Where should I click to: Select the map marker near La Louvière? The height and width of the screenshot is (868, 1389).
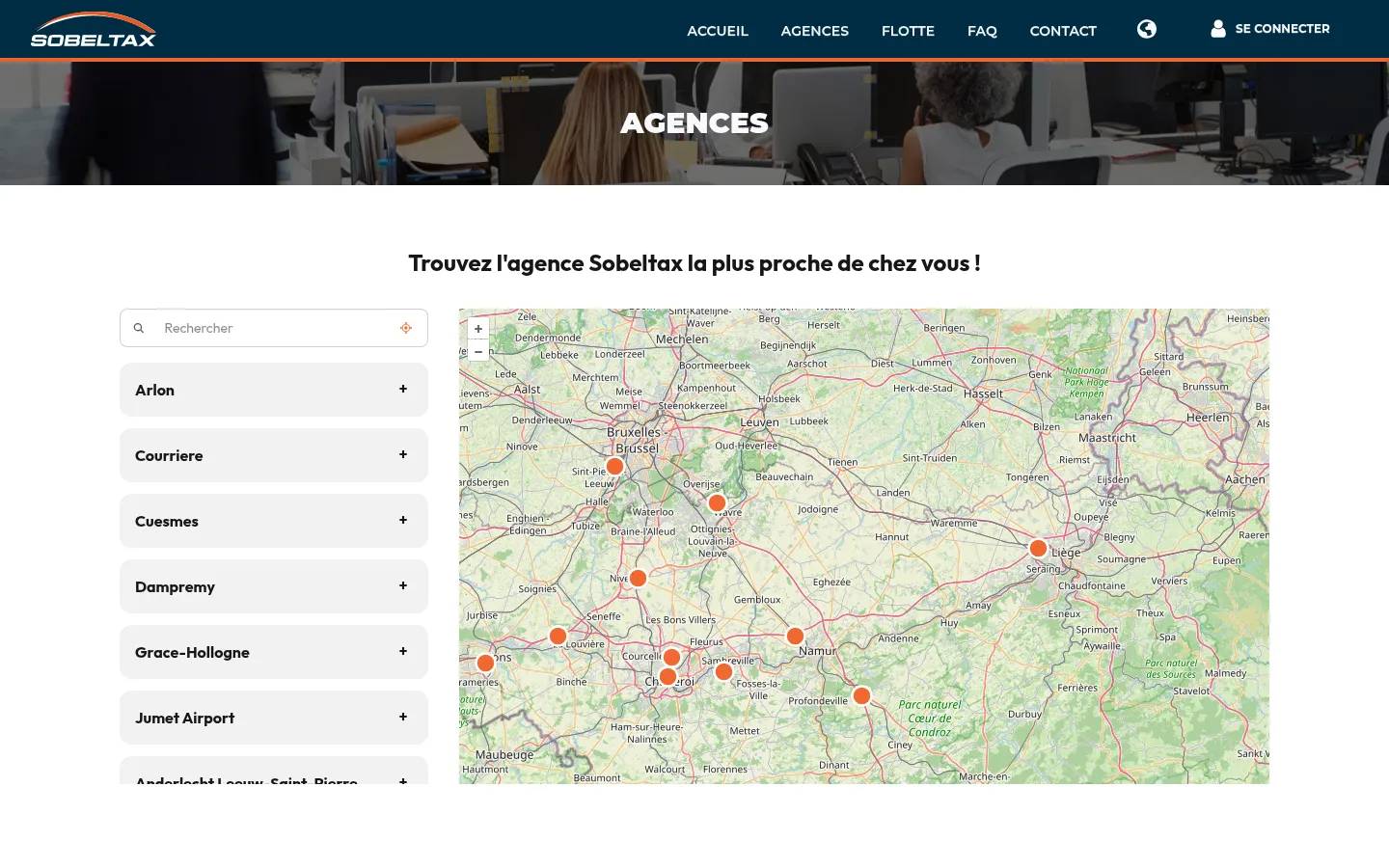[558, 636]
